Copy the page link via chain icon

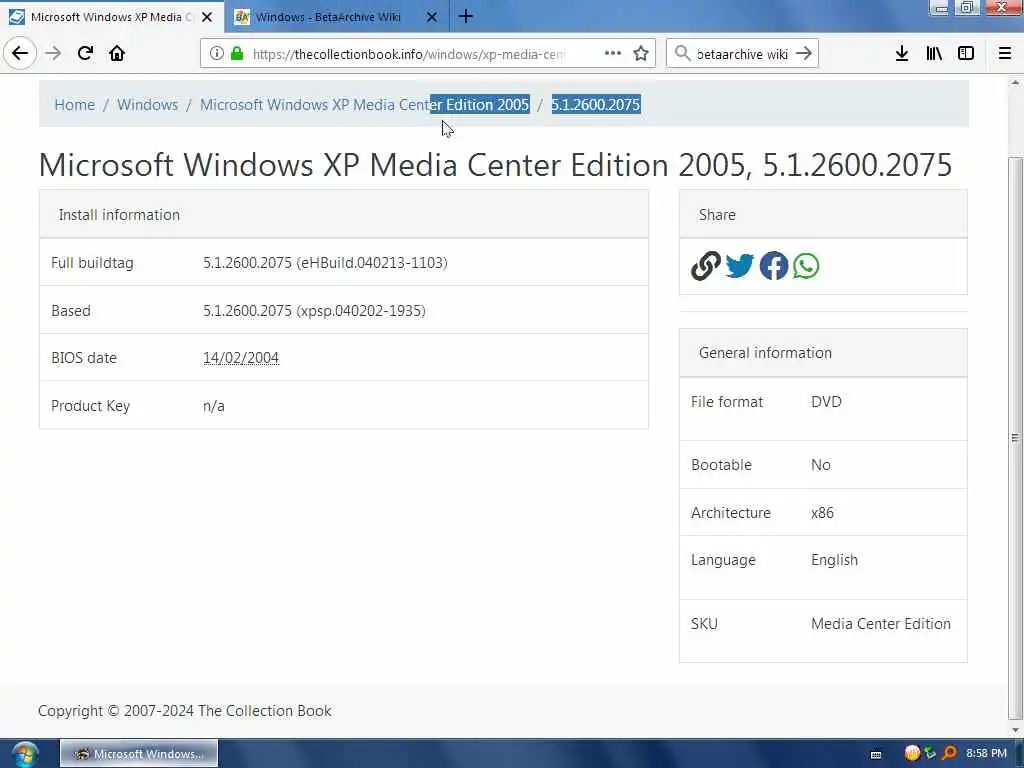coord(705,266)
